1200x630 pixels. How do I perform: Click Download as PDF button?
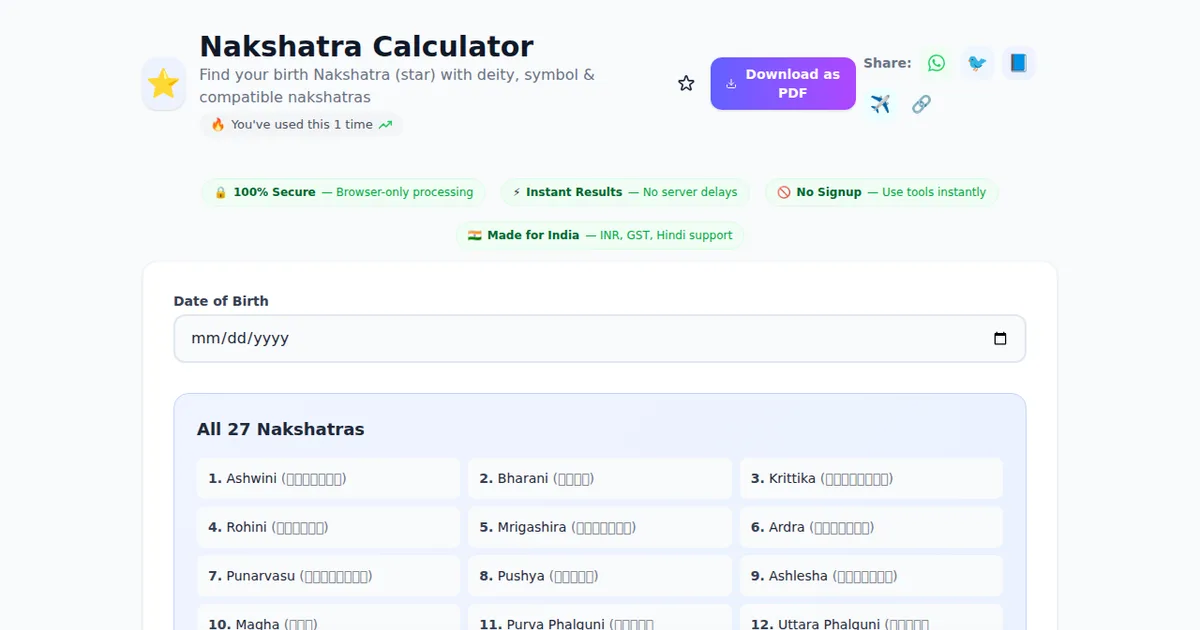pos(783,84)
